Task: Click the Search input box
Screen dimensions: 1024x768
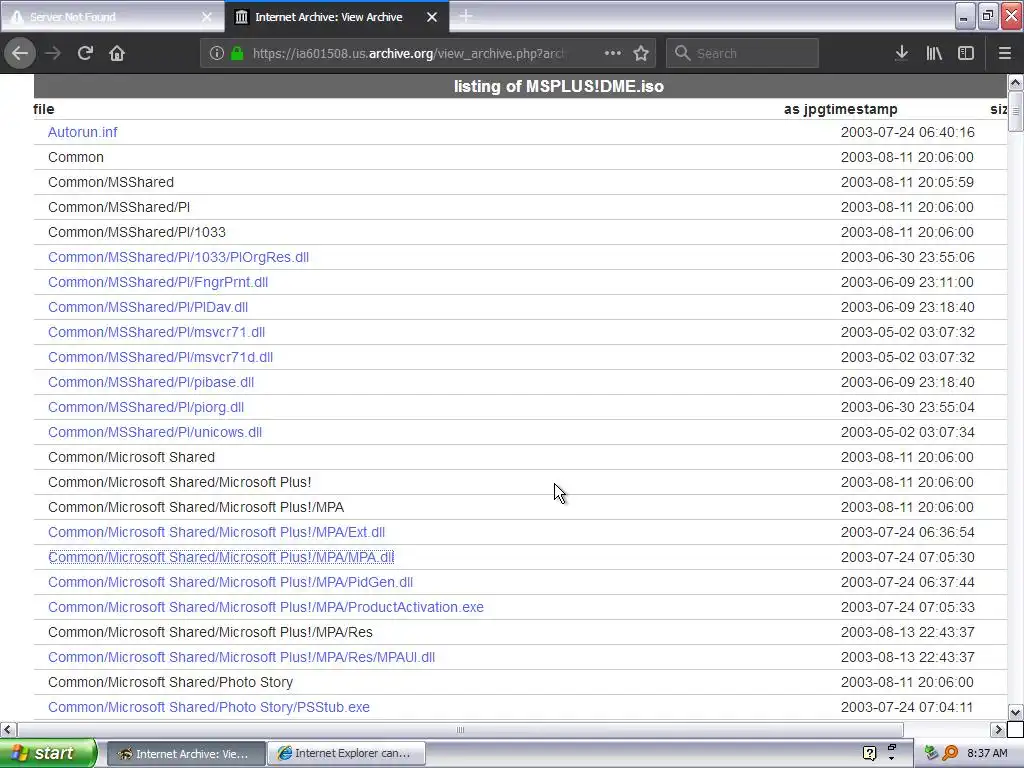Action: [742, 53]
